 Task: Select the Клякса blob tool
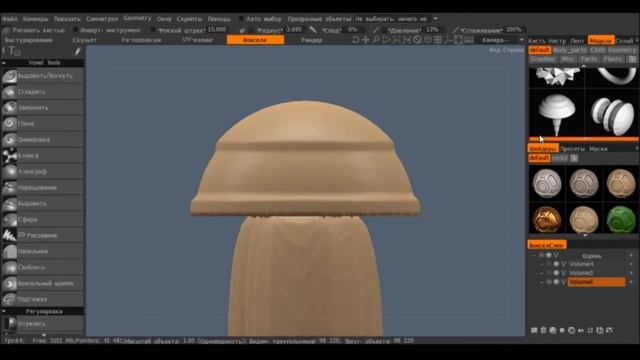coord(42,156)
